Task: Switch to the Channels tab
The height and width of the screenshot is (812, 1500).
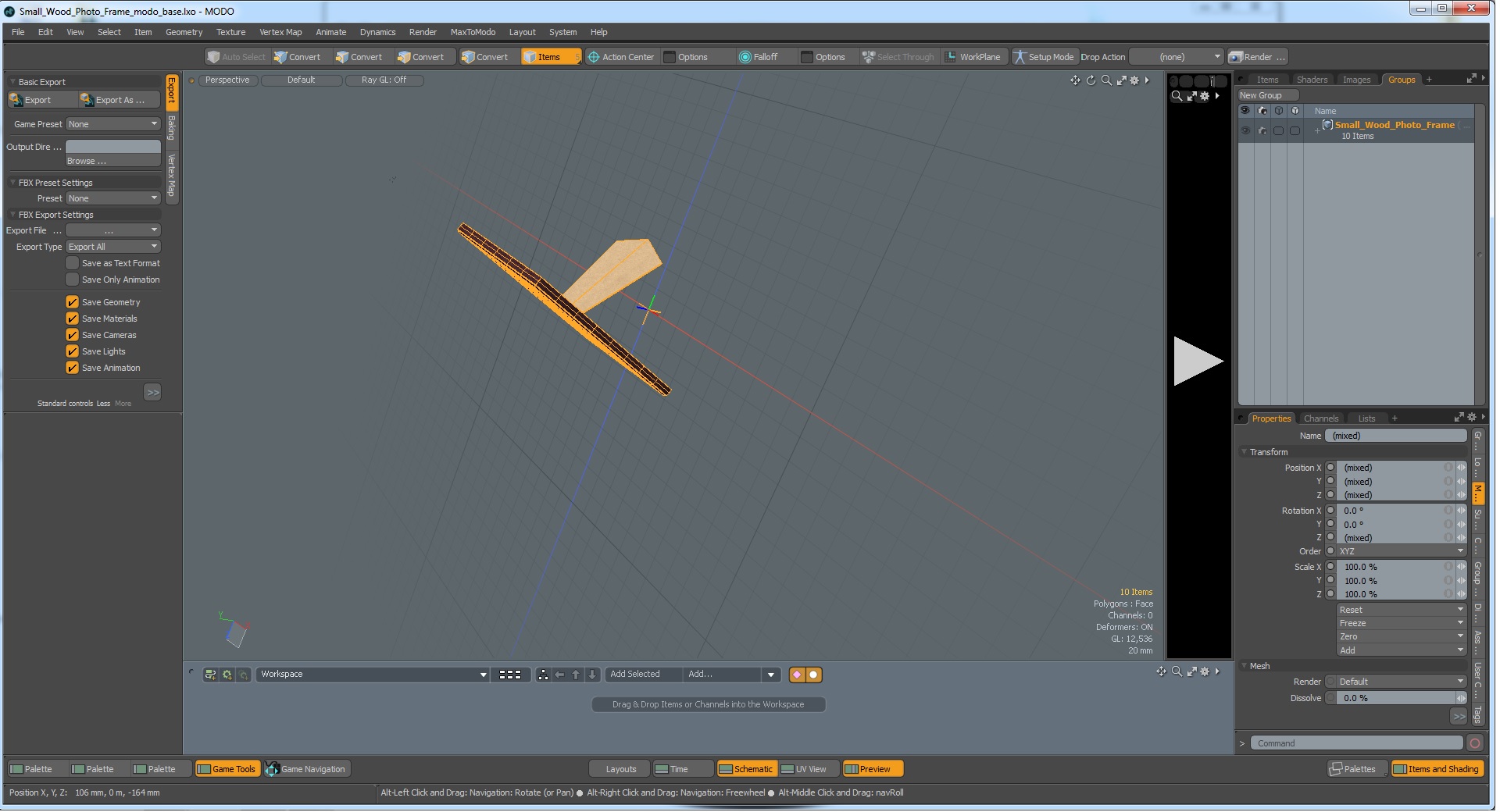Action: (1321, 418)
